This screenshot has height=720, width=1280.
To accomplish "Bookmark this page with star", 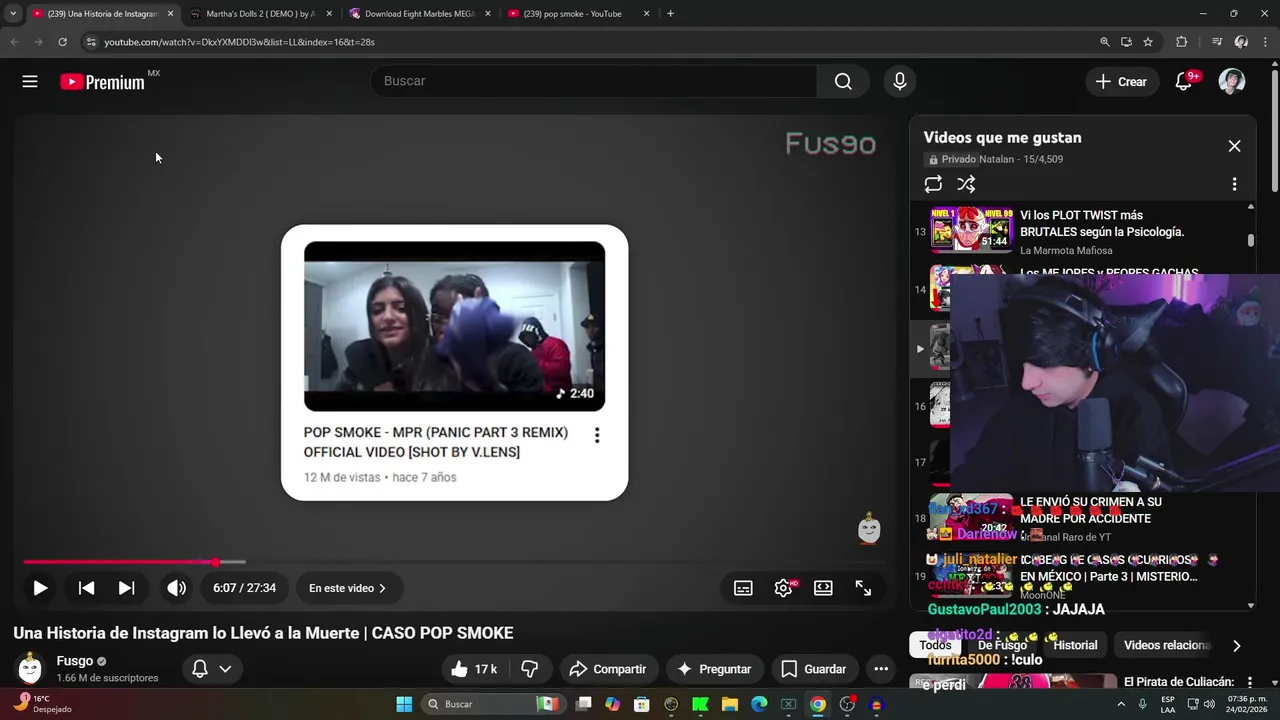I will [1148, 42].
